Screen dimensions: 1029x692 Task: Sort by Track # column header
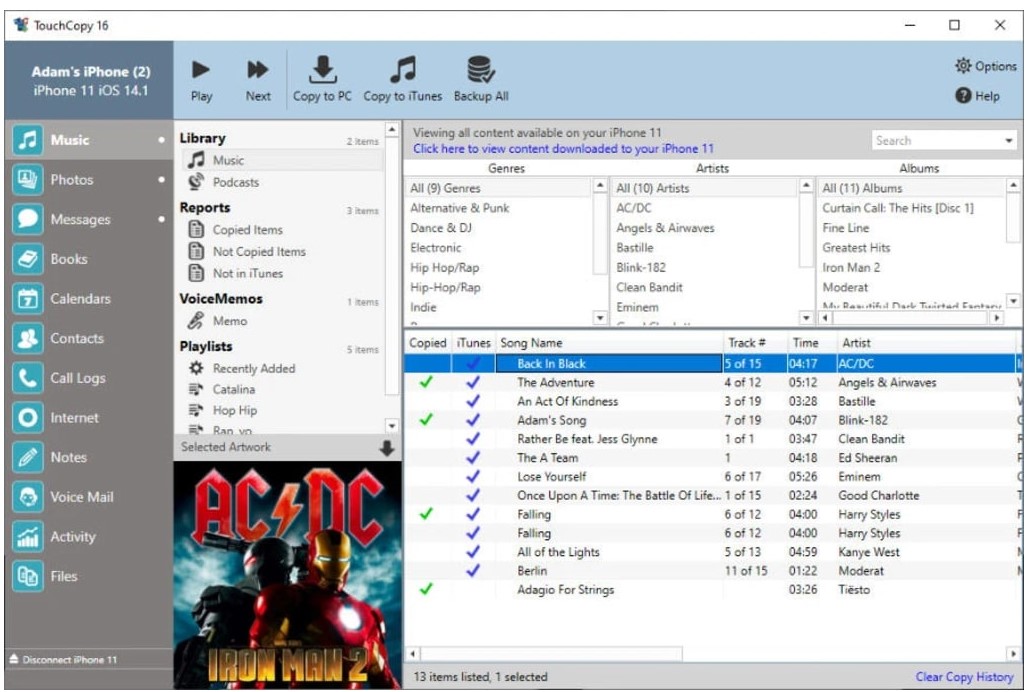[x=754, y=343]
